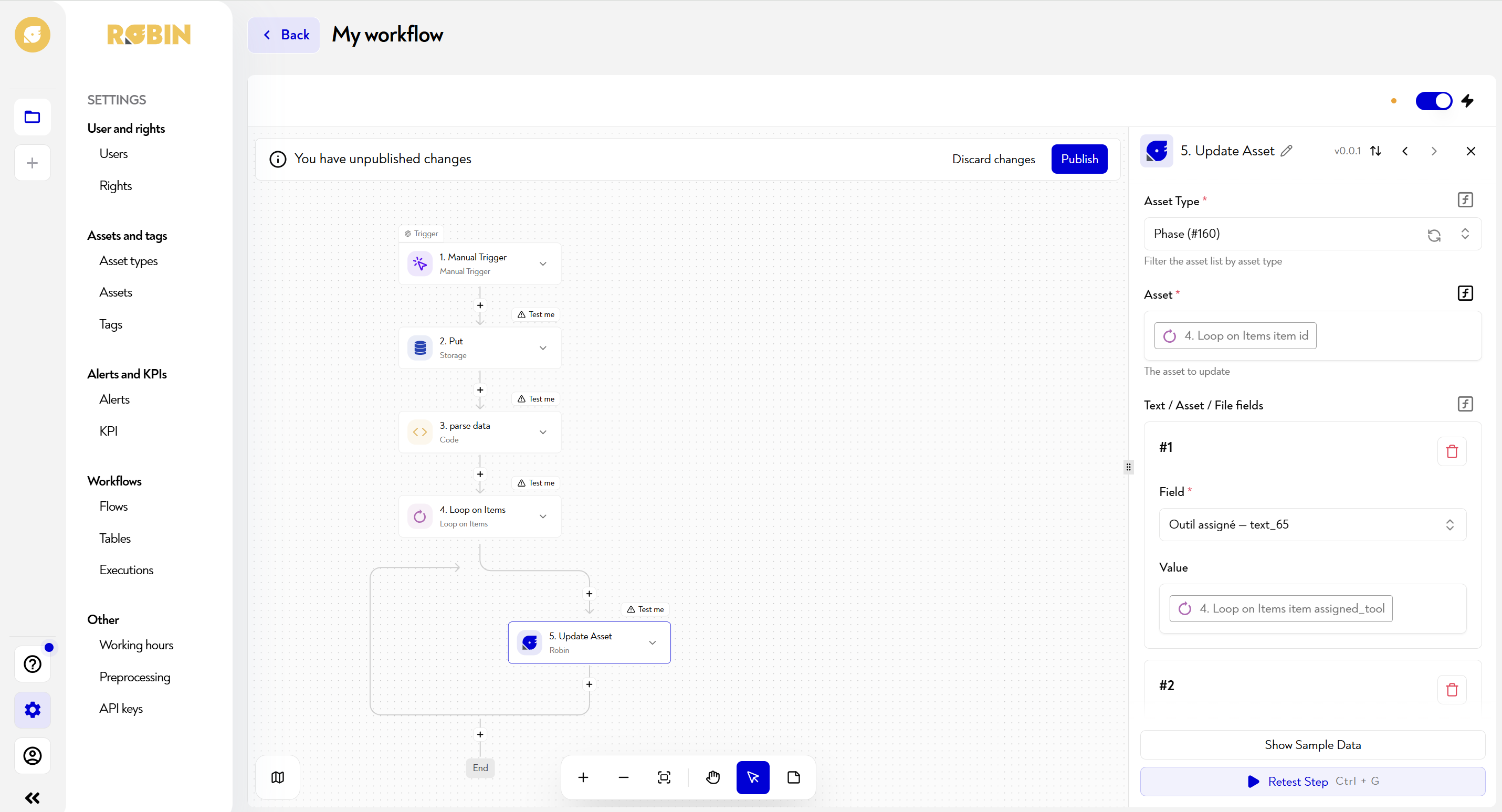Publish the workflow changes

(x=1079, y=159)
